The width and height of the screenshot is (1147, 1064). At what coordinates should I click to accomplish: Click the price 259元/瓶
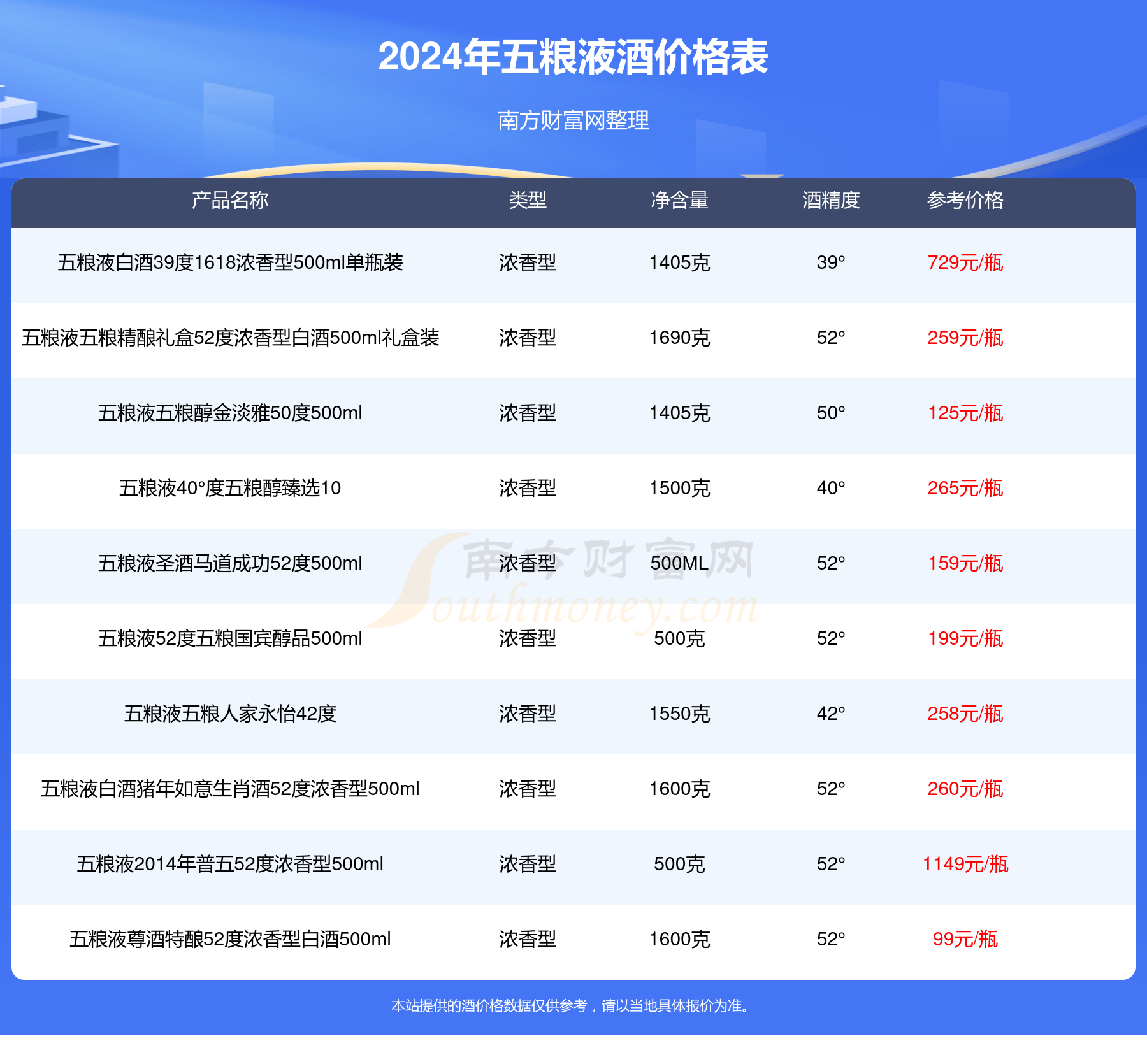(965, 338)
